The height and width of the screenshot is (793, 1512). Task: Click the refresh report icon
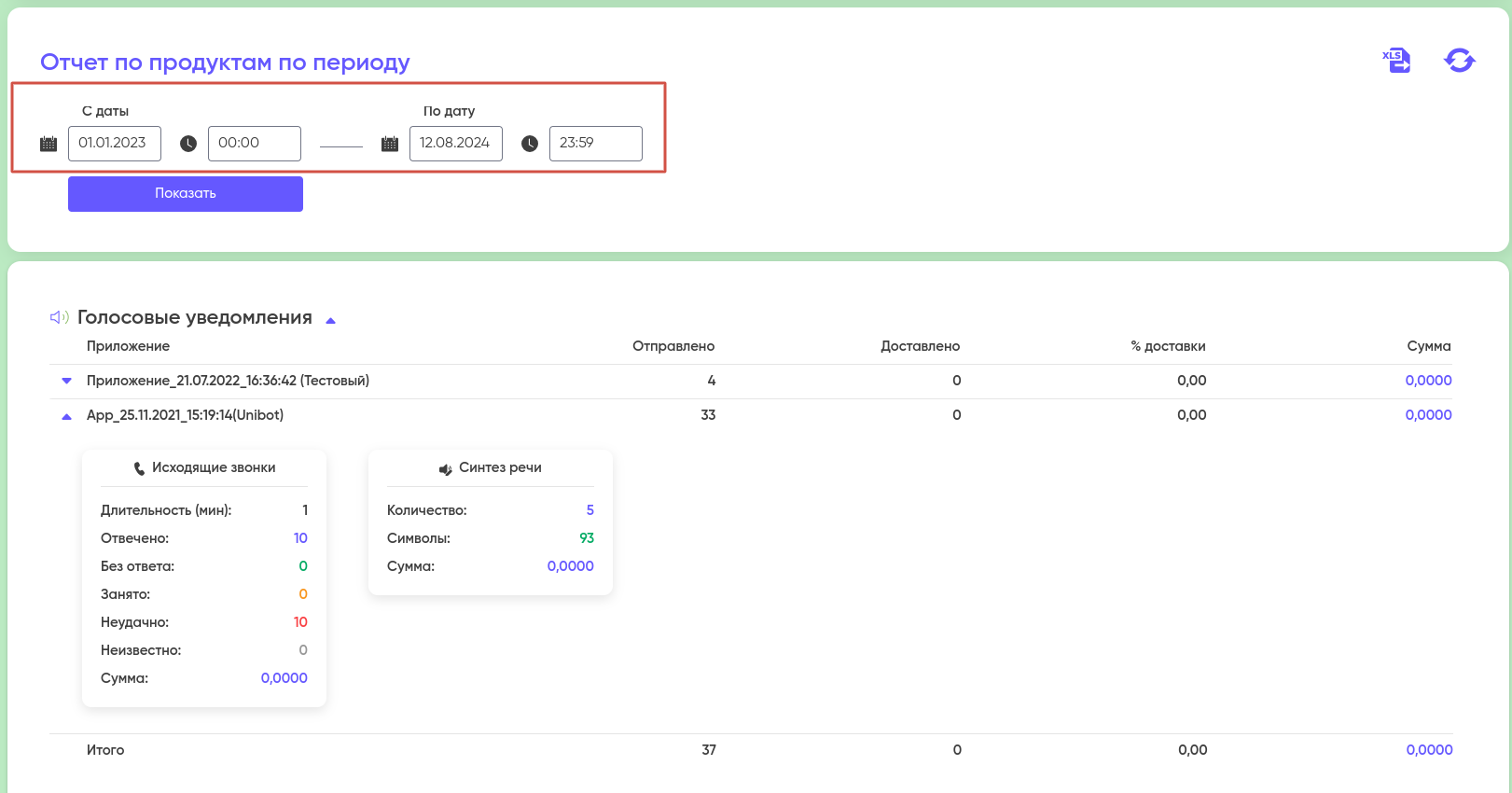(1459, 61)
